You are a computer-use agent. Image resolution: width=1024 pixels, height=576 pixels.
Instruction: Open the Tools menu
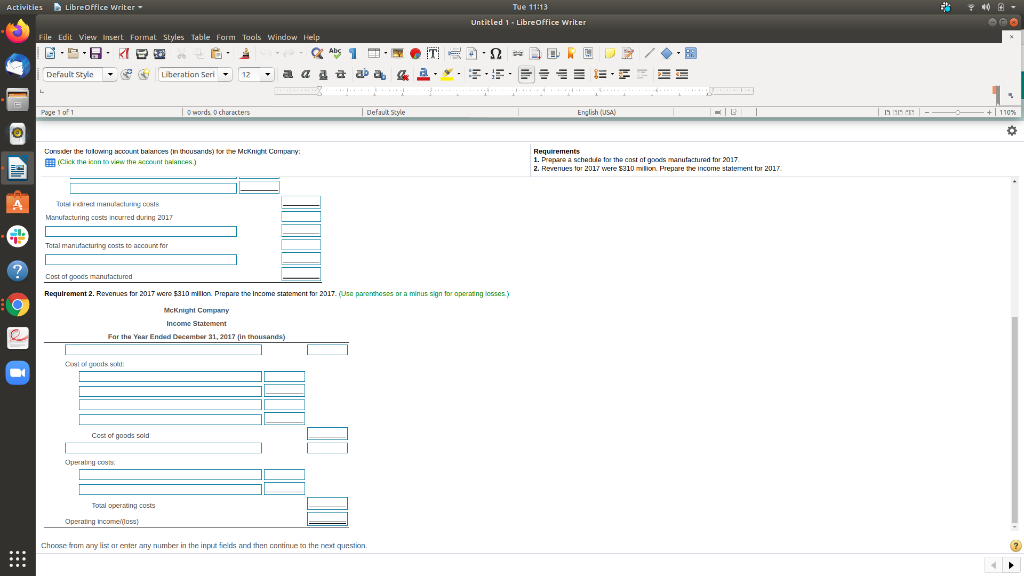(x=251, y=37)
